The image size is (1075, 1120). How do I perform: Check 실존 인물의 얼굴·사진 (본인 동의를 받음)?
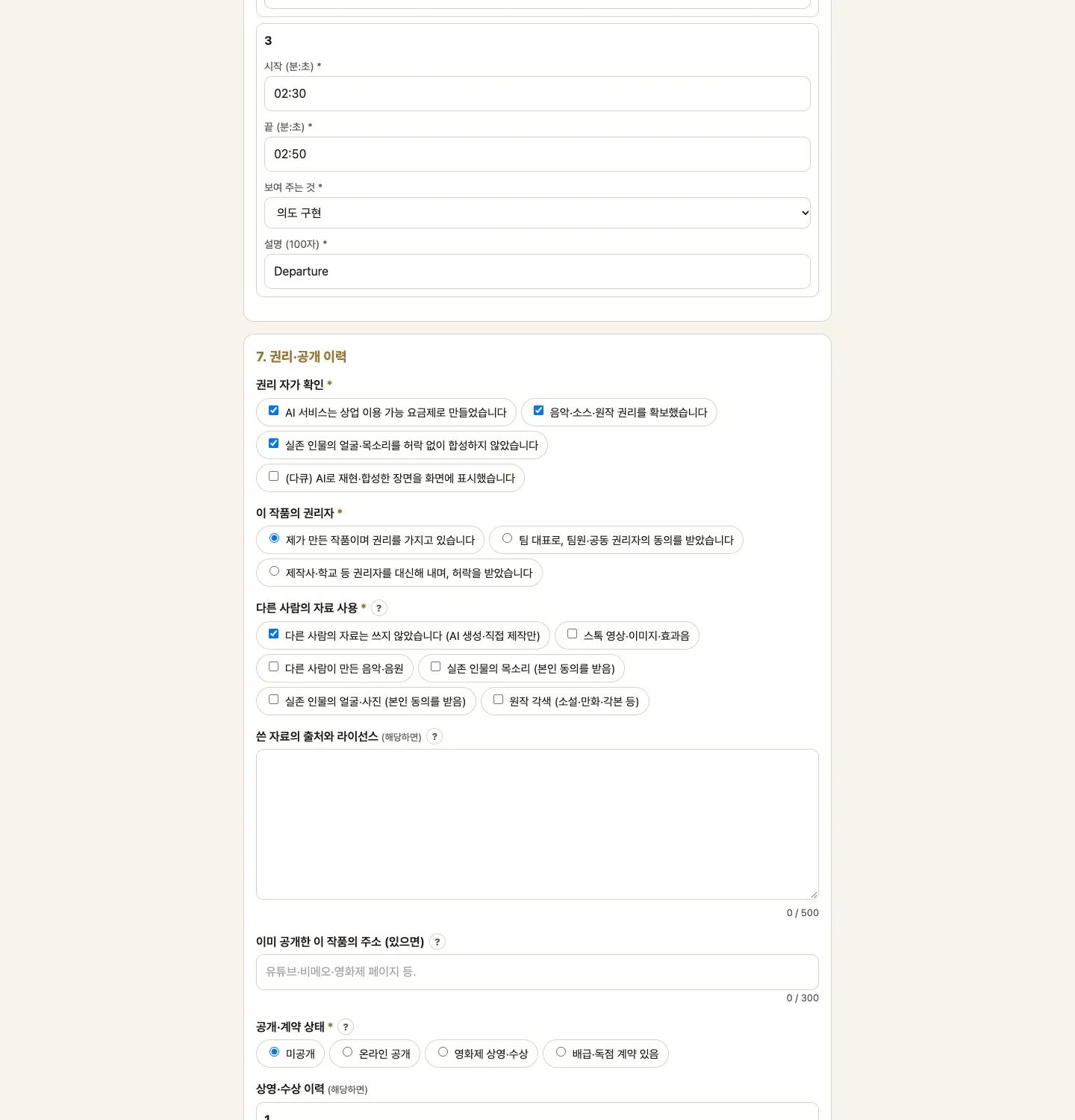pos(274,700)
